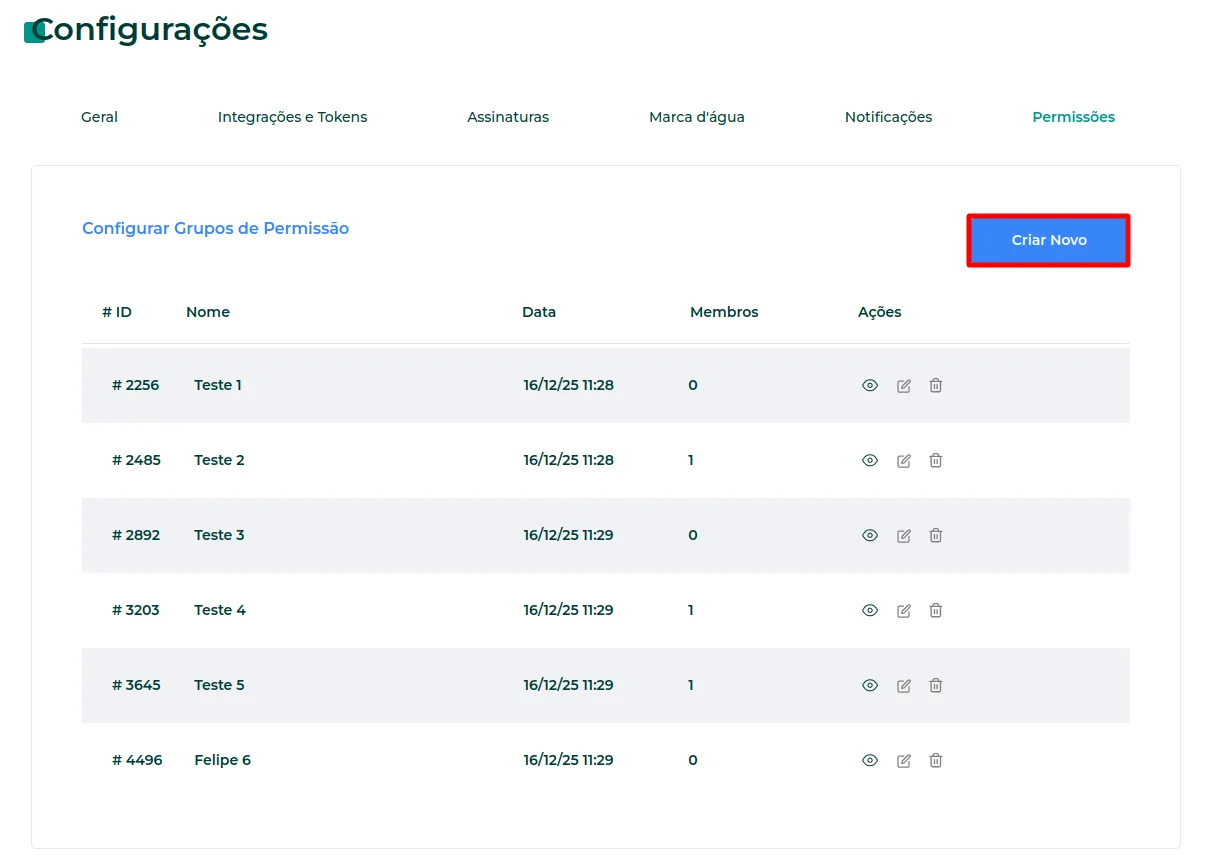Click the edit icon for Teste 4
Image resolution: width=1206 pixels, height=863 pixels.
click(x=904, y=610)
